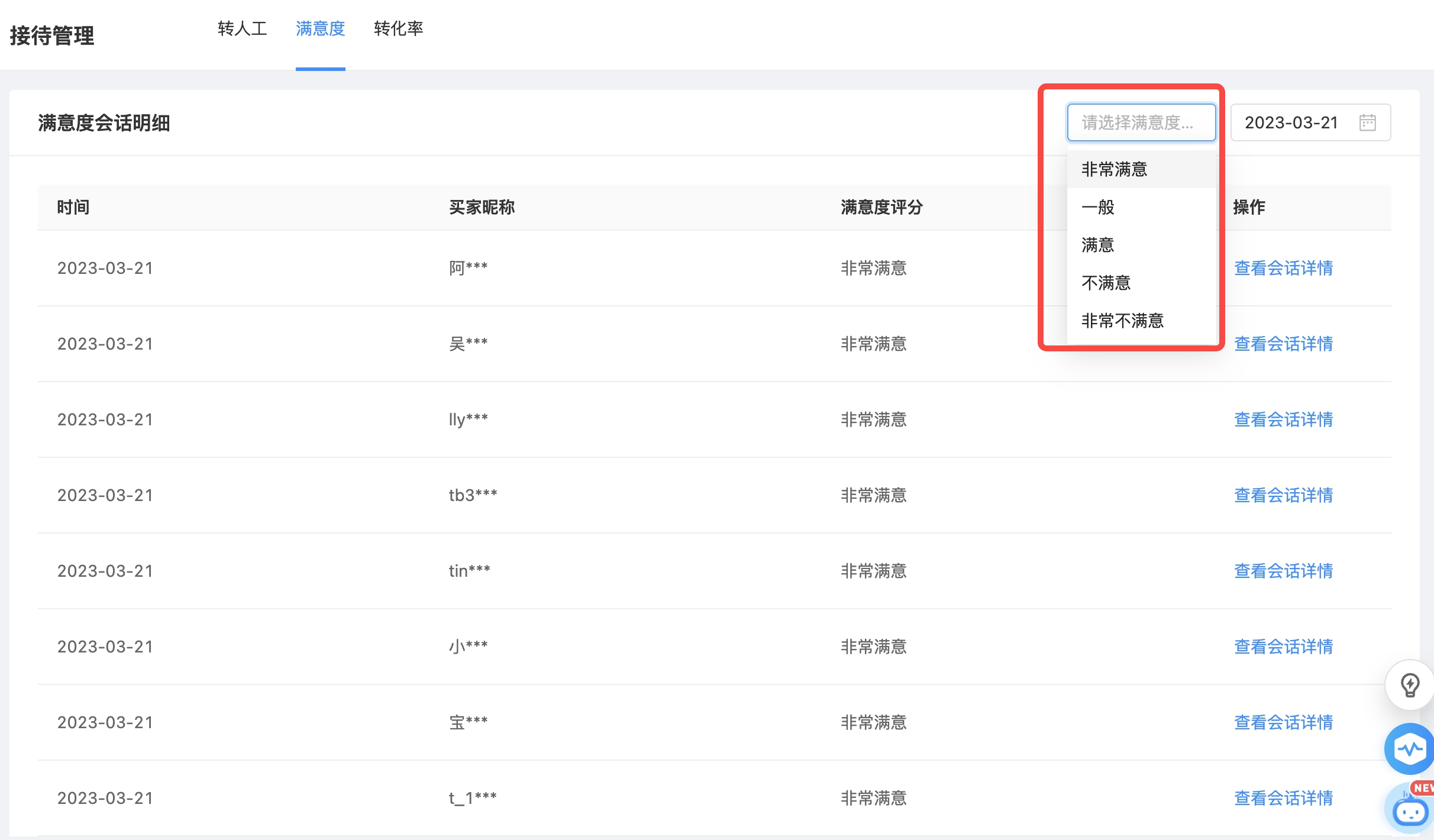This screenshot has width=1434, height=840.
Task: View session details for buyer 吴***
Action: 1283,344
